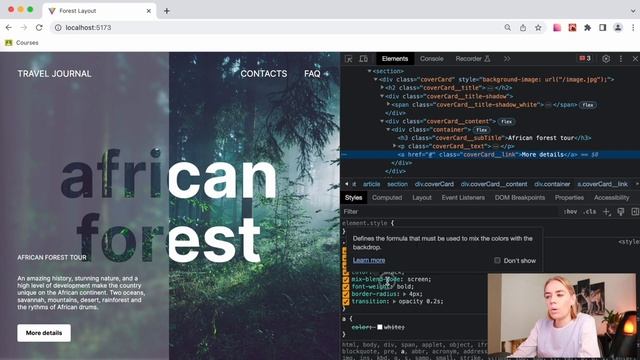Image resolution: width=640 pixels, height=360 pixels.
Task: Click the new style rule plus icon
Action: (x=607, y=211)
